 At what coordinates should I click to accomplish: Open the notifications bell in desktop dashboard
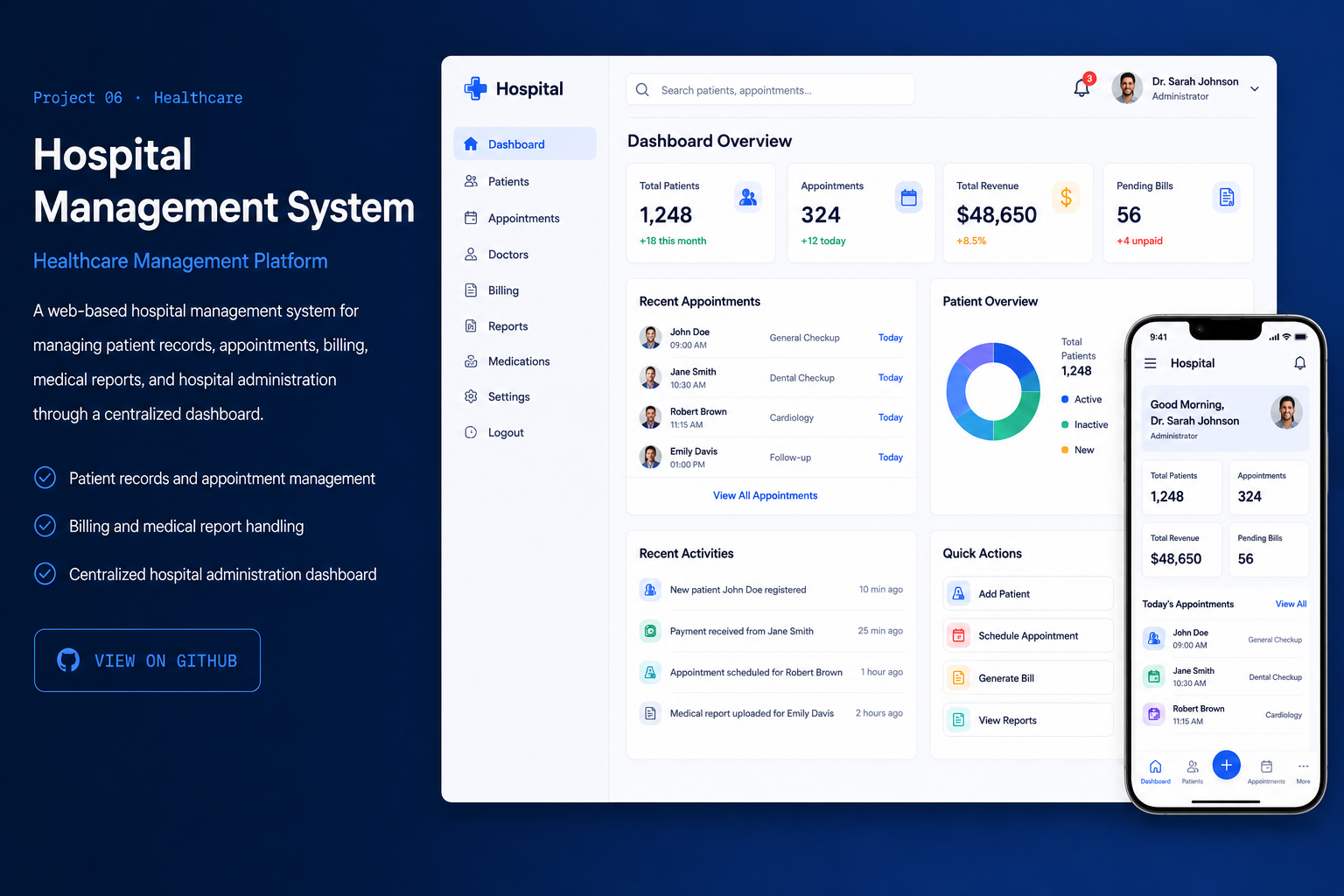(x=1081, y=87)
